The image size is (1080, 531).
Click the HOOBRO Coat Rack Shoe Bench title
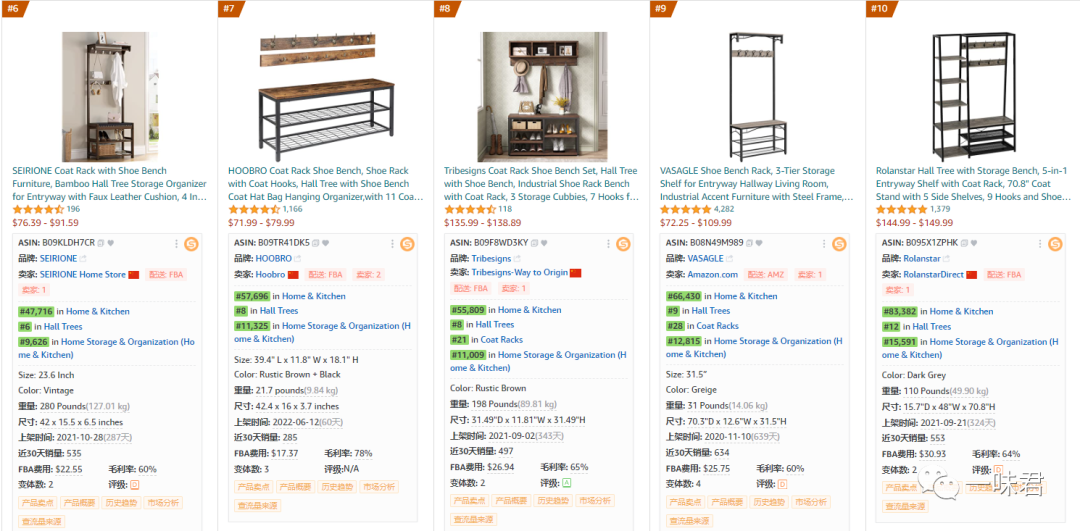[319, 183]
